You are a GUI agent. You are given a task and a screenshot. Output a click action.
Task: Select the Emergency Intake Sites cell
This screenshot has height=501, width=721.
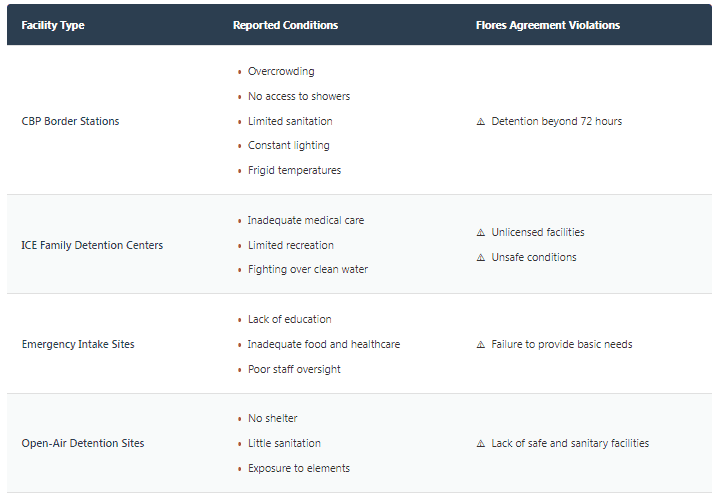tap(78, 345)
